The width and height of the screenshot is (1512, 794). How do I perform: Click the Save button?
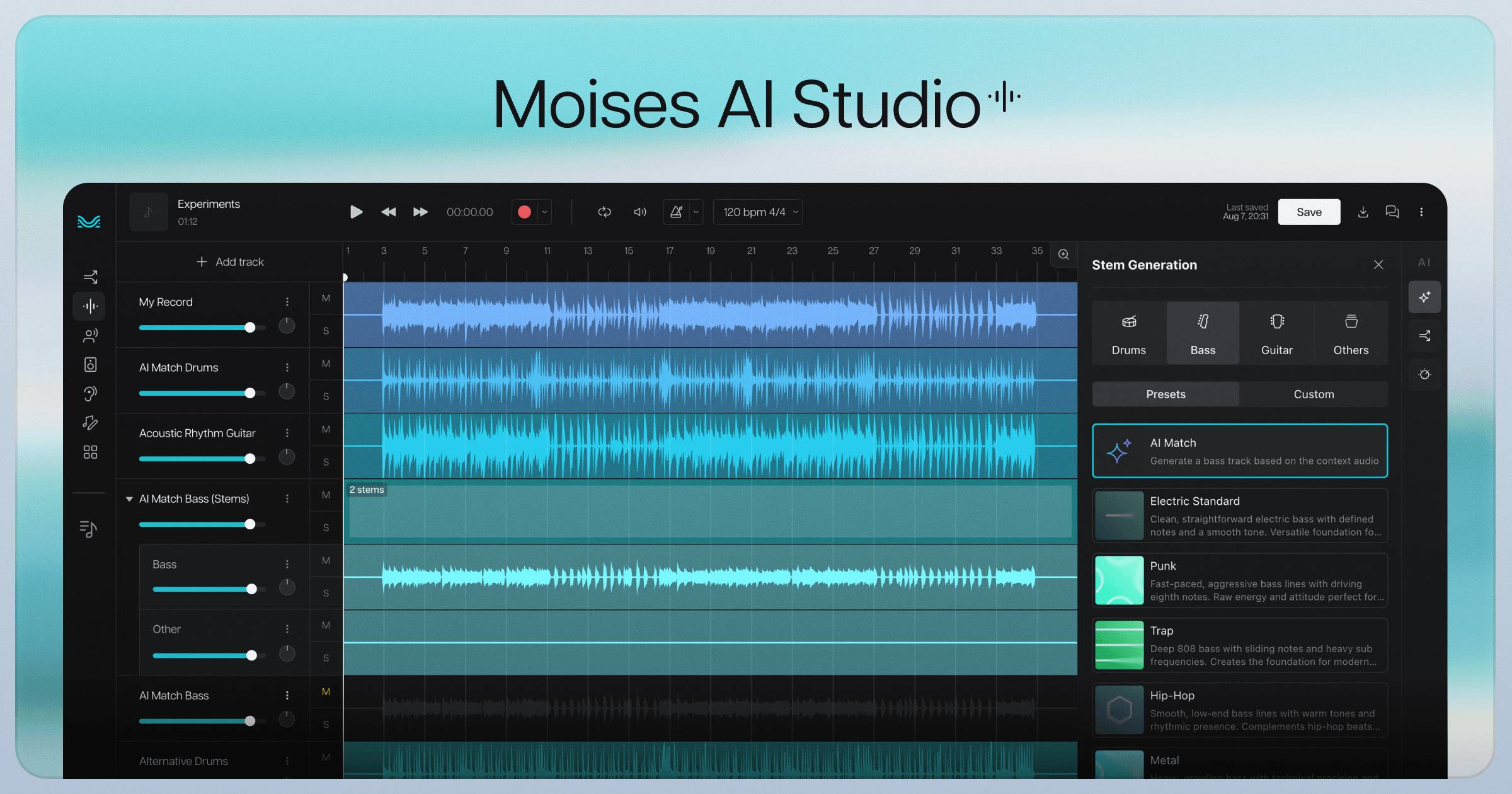coord(1309,212)
